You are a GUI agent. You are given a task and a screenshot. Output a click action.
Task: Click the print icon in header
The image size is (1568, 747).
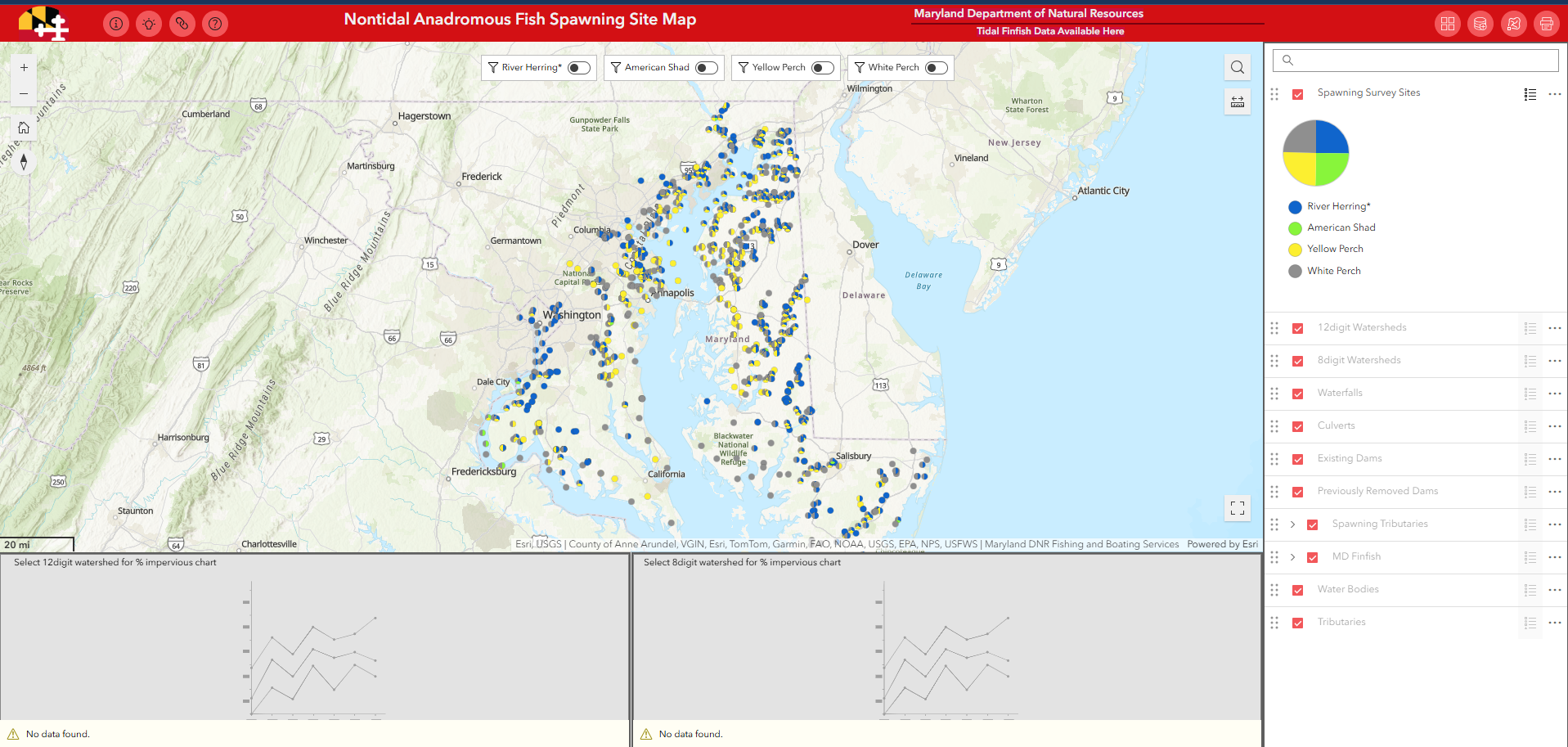(x=1546, y=24)
